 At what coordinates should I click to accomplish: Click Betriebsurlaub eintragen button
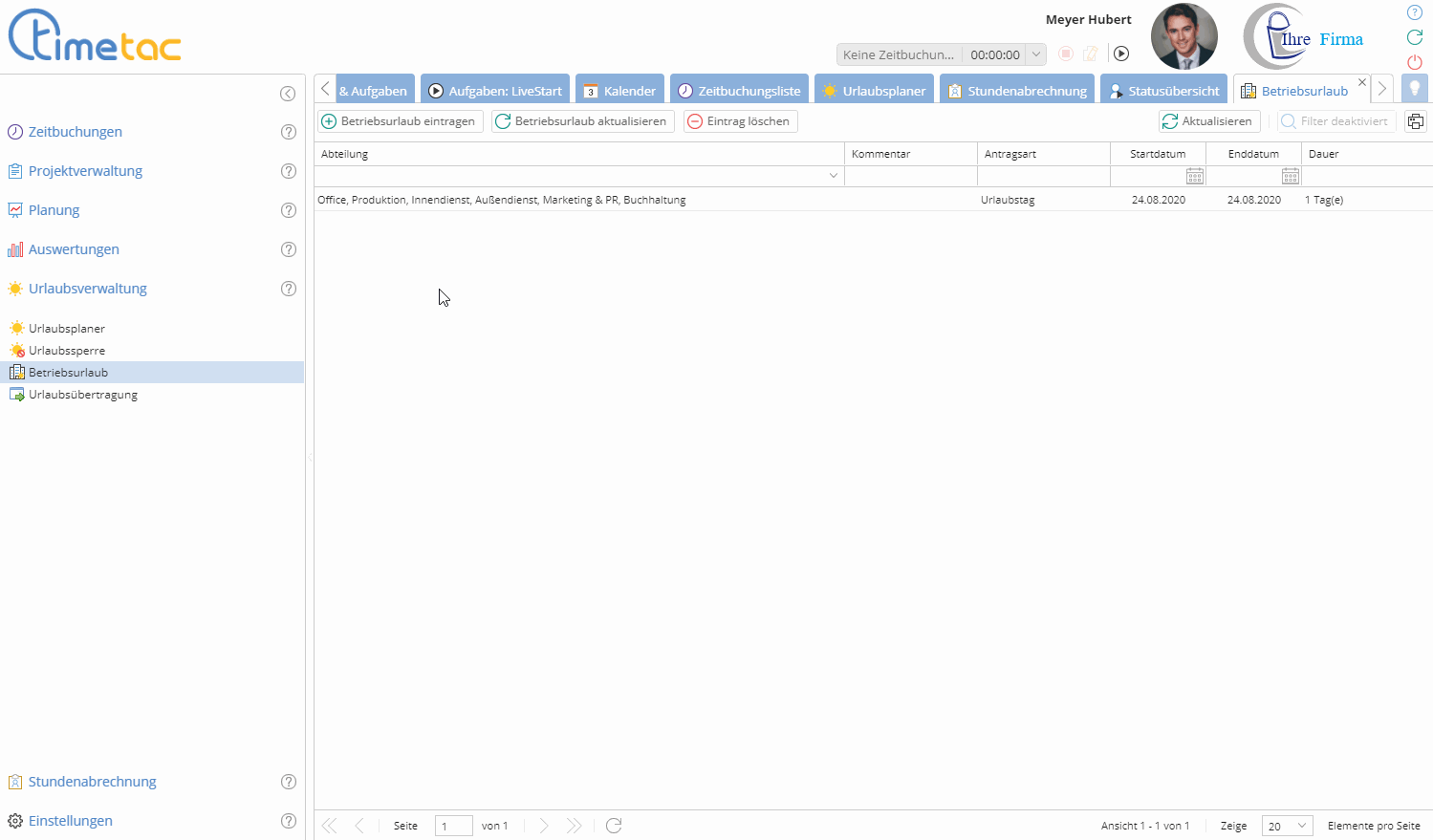400,121
